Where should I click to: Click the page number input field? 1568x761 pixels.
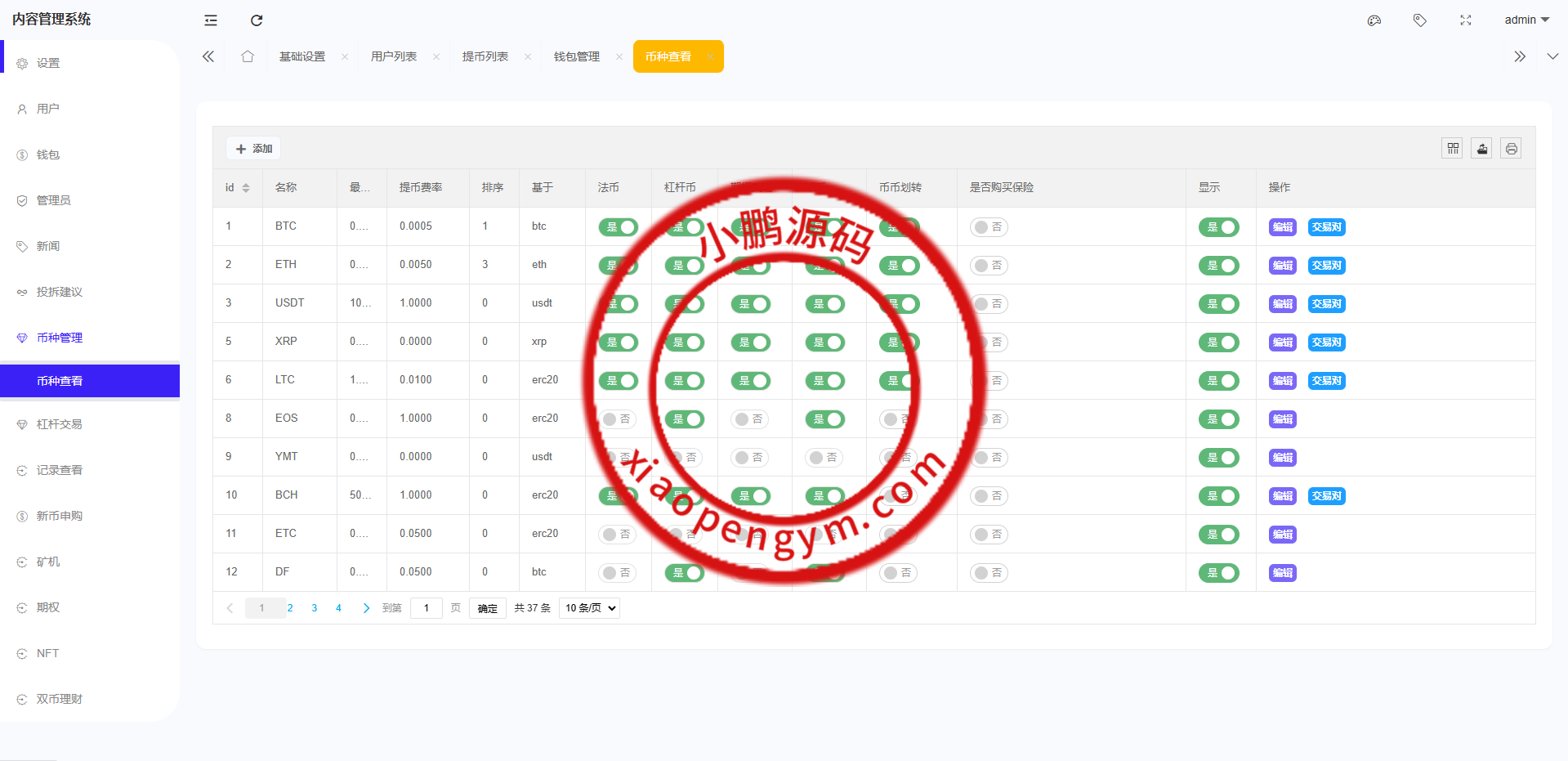coord(427,608)
